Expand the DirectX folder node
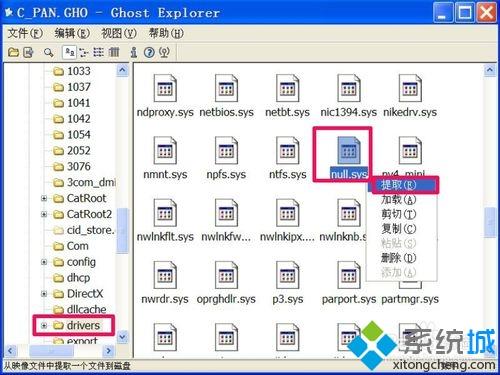This screenshot has height=375, width=500. coord(44,294)
